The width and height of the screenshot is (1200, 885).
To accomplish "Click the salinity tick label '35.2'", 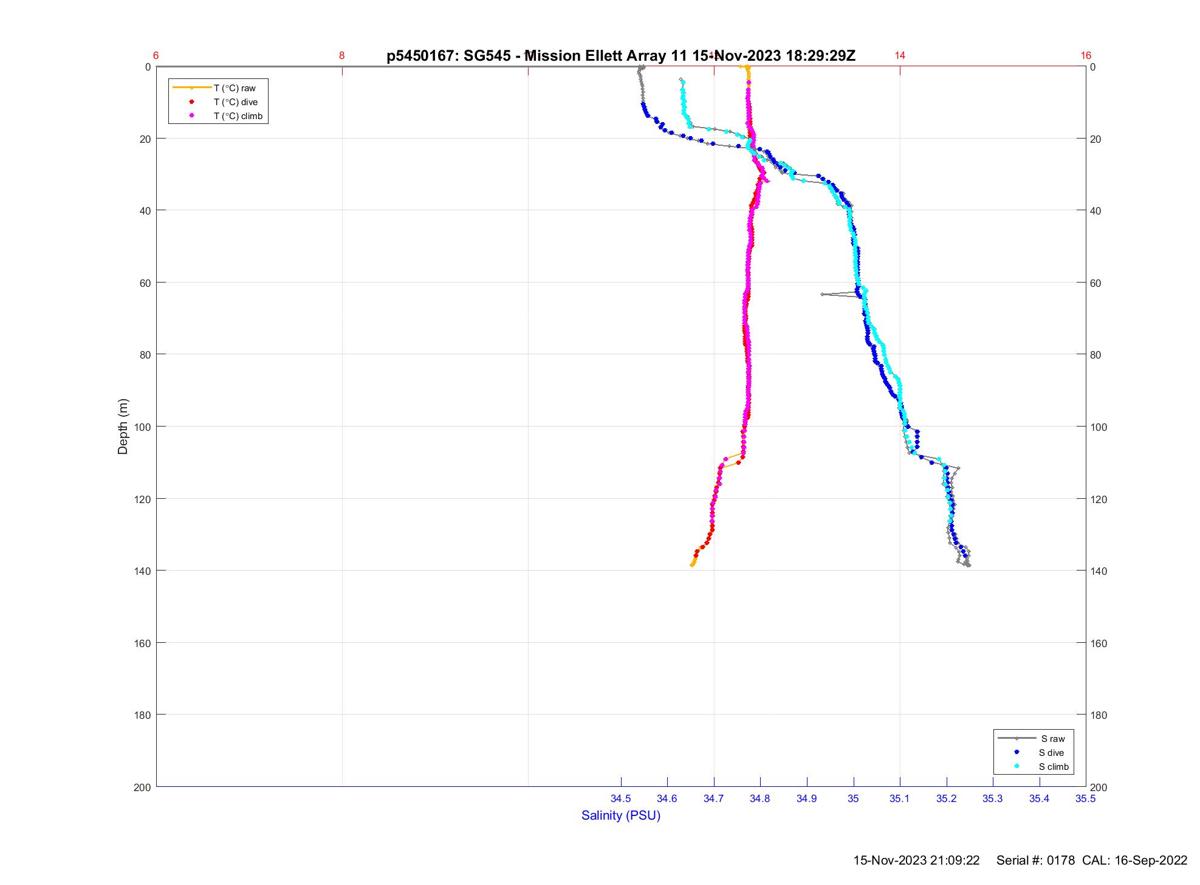I will coord(946,799).
